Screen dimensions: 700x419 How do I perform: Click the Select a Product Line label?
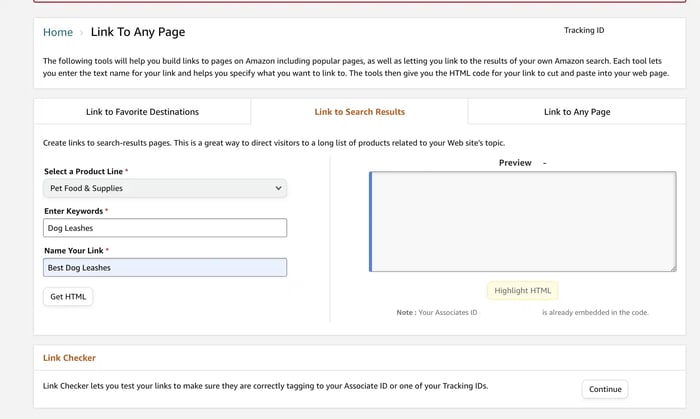tap(84, 171)
